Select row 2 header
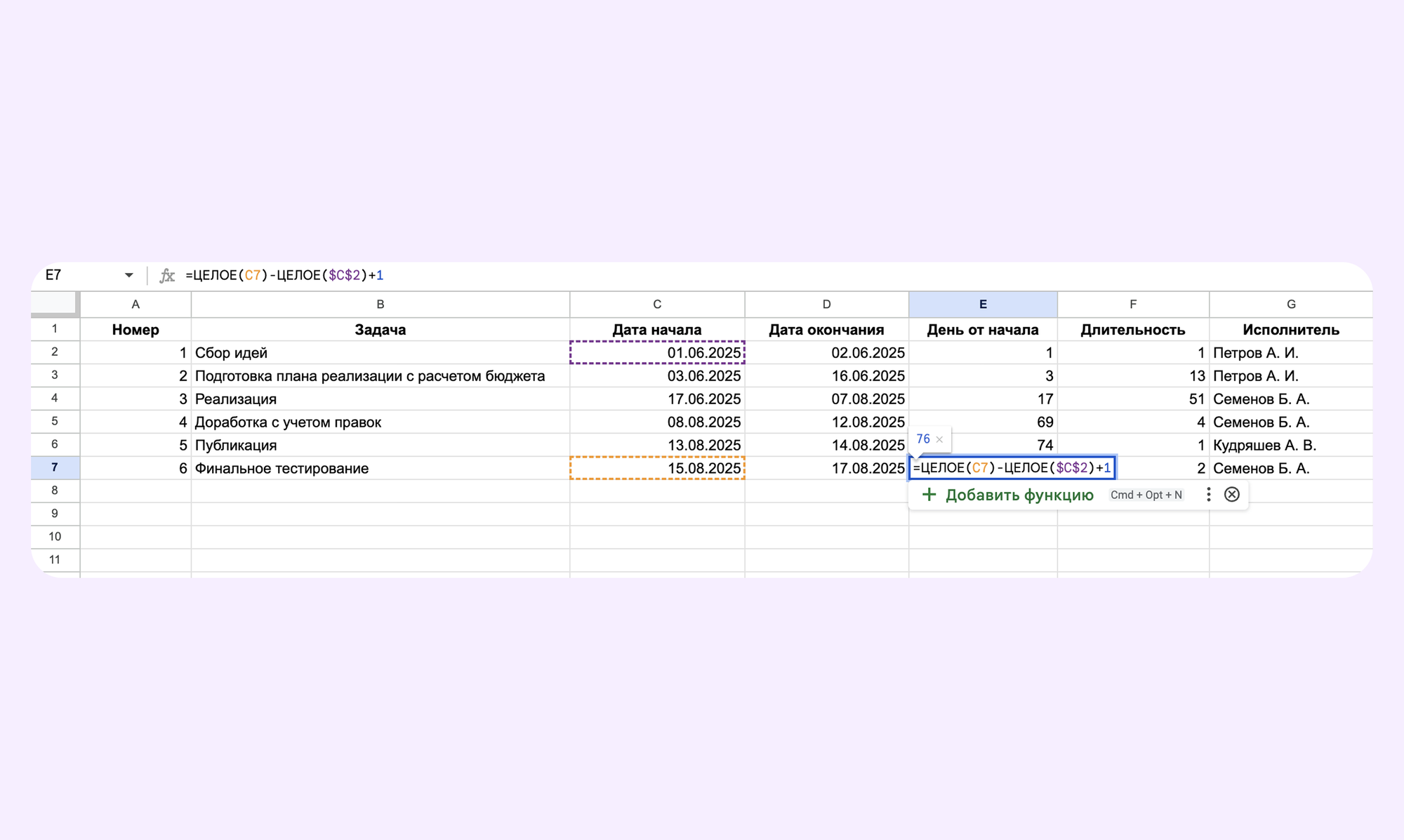This screenshot has width=1404, height=840. [x=55, y=352]
